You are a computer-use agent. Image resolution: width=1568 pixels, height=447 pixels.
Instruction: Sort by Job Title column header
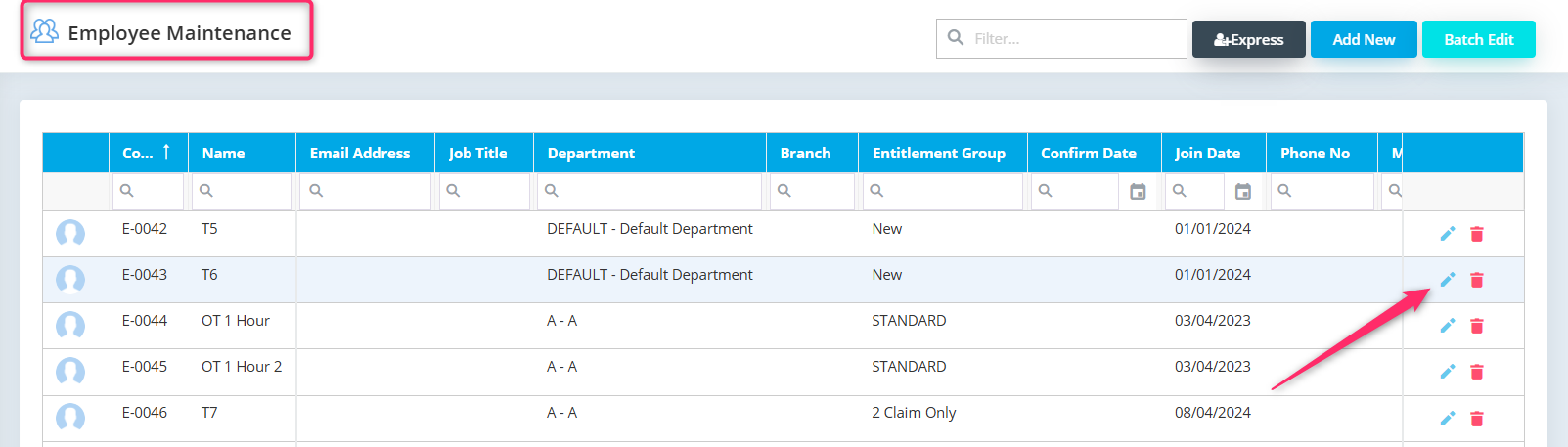coord(484,153)
